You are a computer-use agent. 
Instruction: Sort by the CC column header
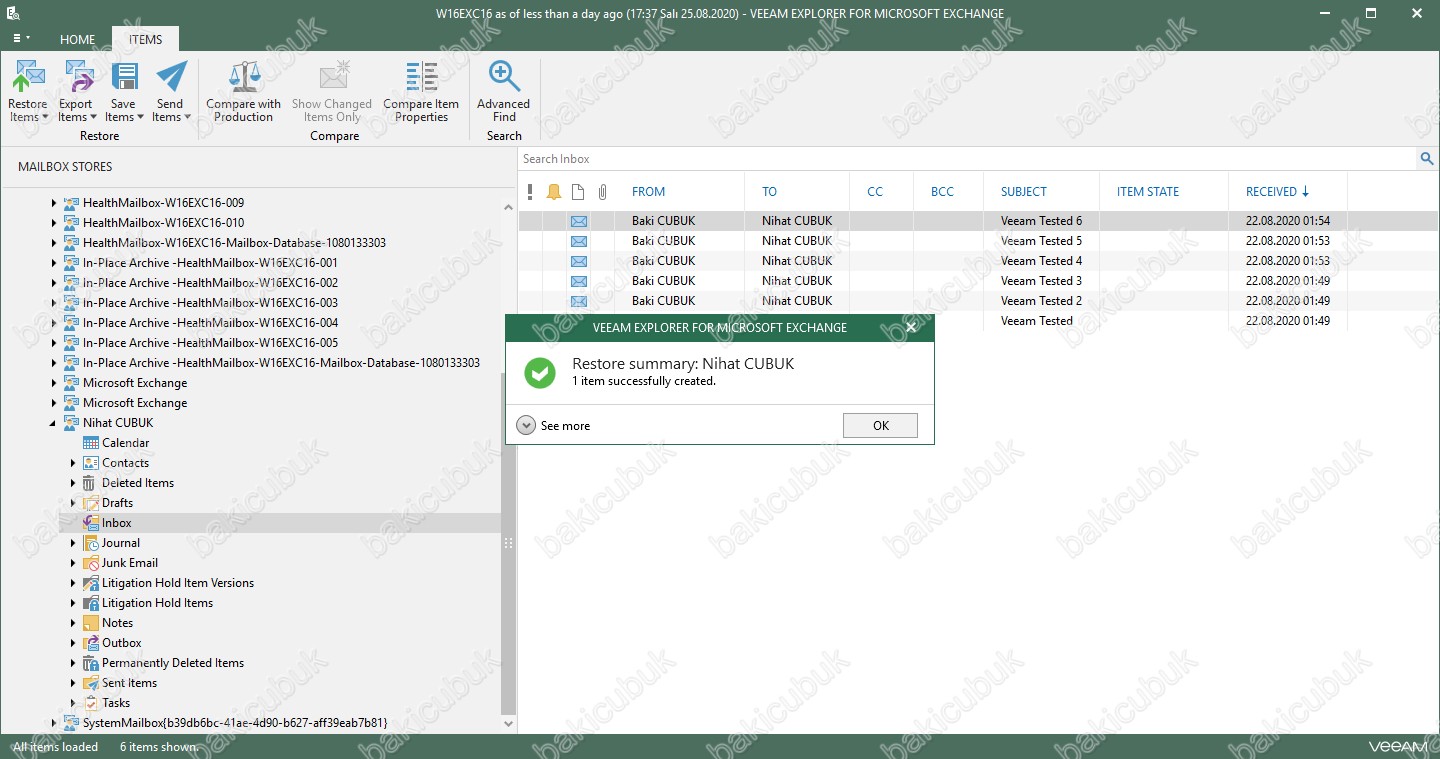click(x=875, y=192)
